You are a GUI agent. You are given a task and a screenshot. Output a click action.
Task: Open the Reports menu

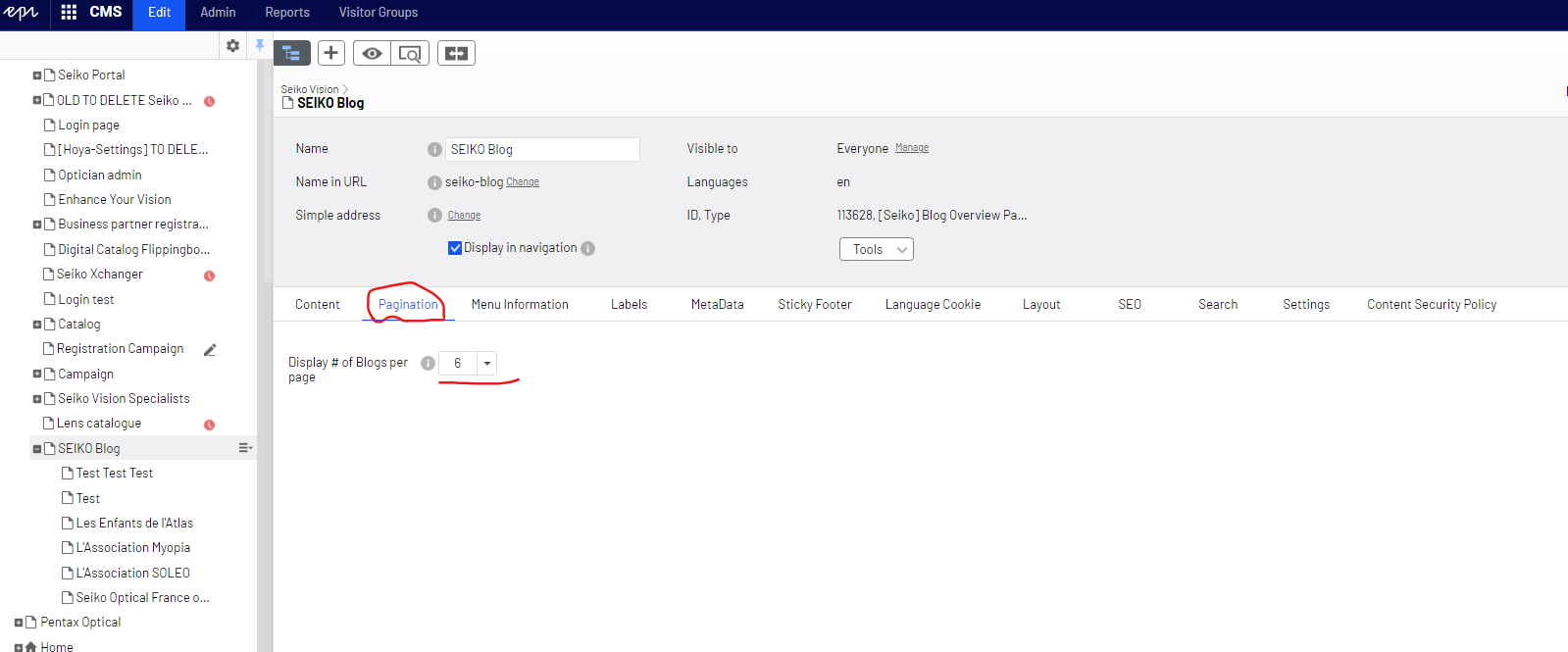click(x=287, y=13)
